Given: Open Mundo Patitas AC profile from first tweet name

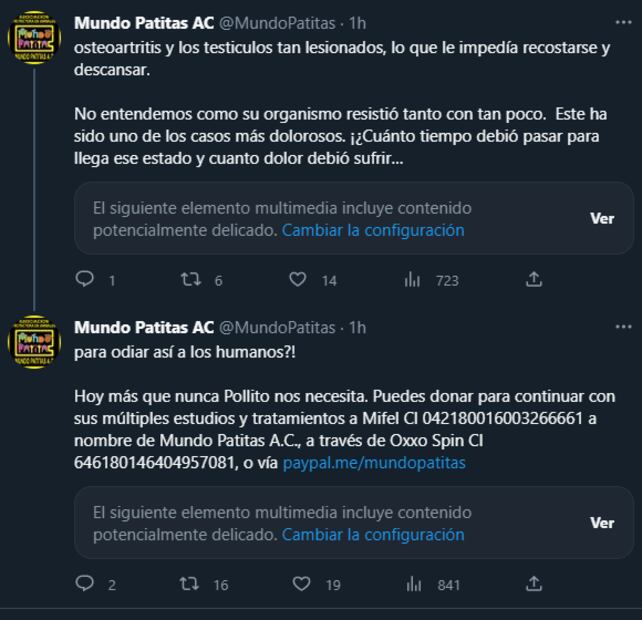Looking at the screenshot, I should click(x=144, y=23).
